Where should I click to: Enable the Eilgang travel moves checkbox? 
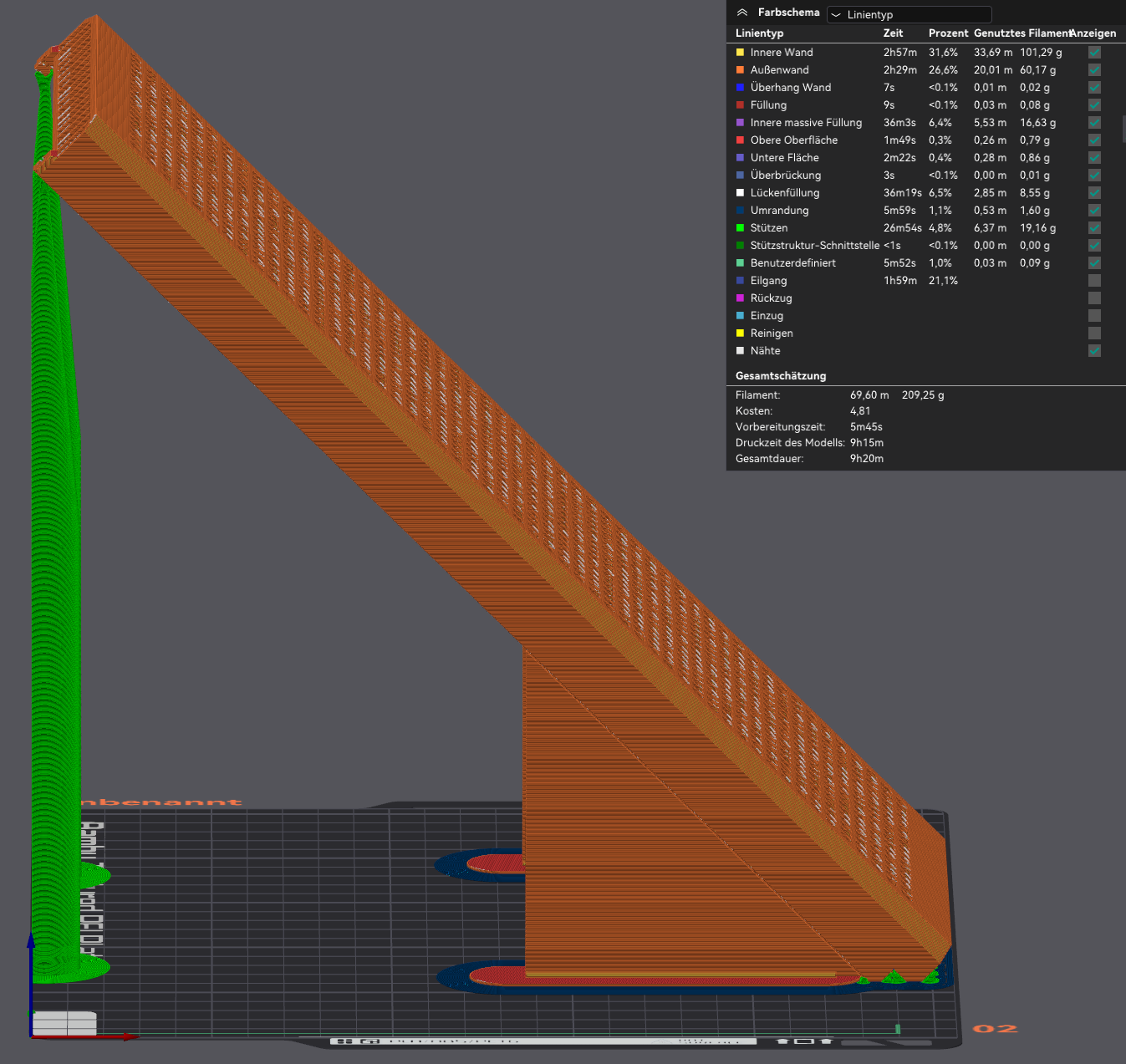(x=1094, y=281)
